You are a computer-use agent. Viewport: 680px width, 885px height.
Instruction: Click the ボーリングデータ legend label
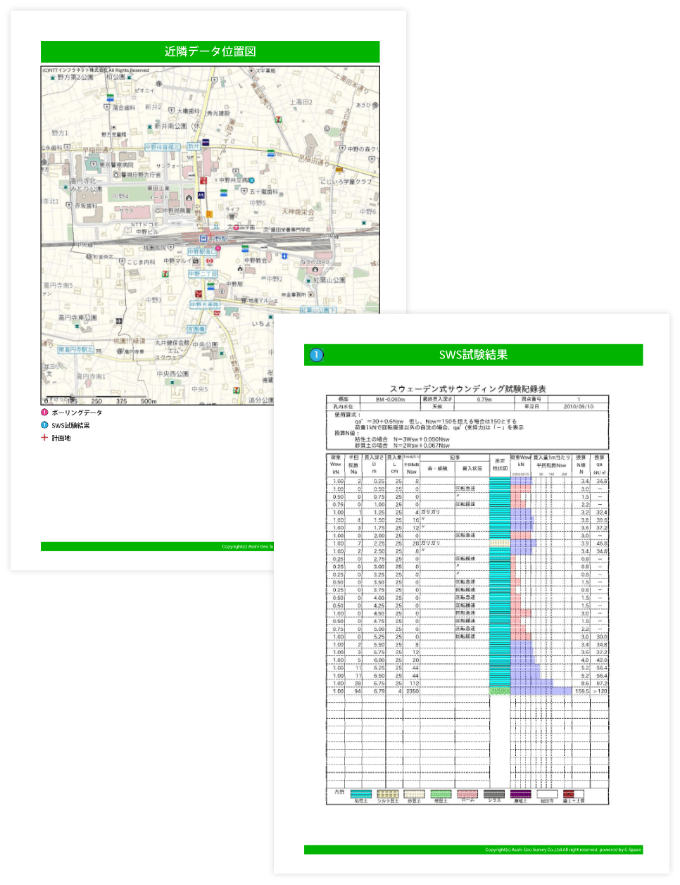click(x=77, y=413)
